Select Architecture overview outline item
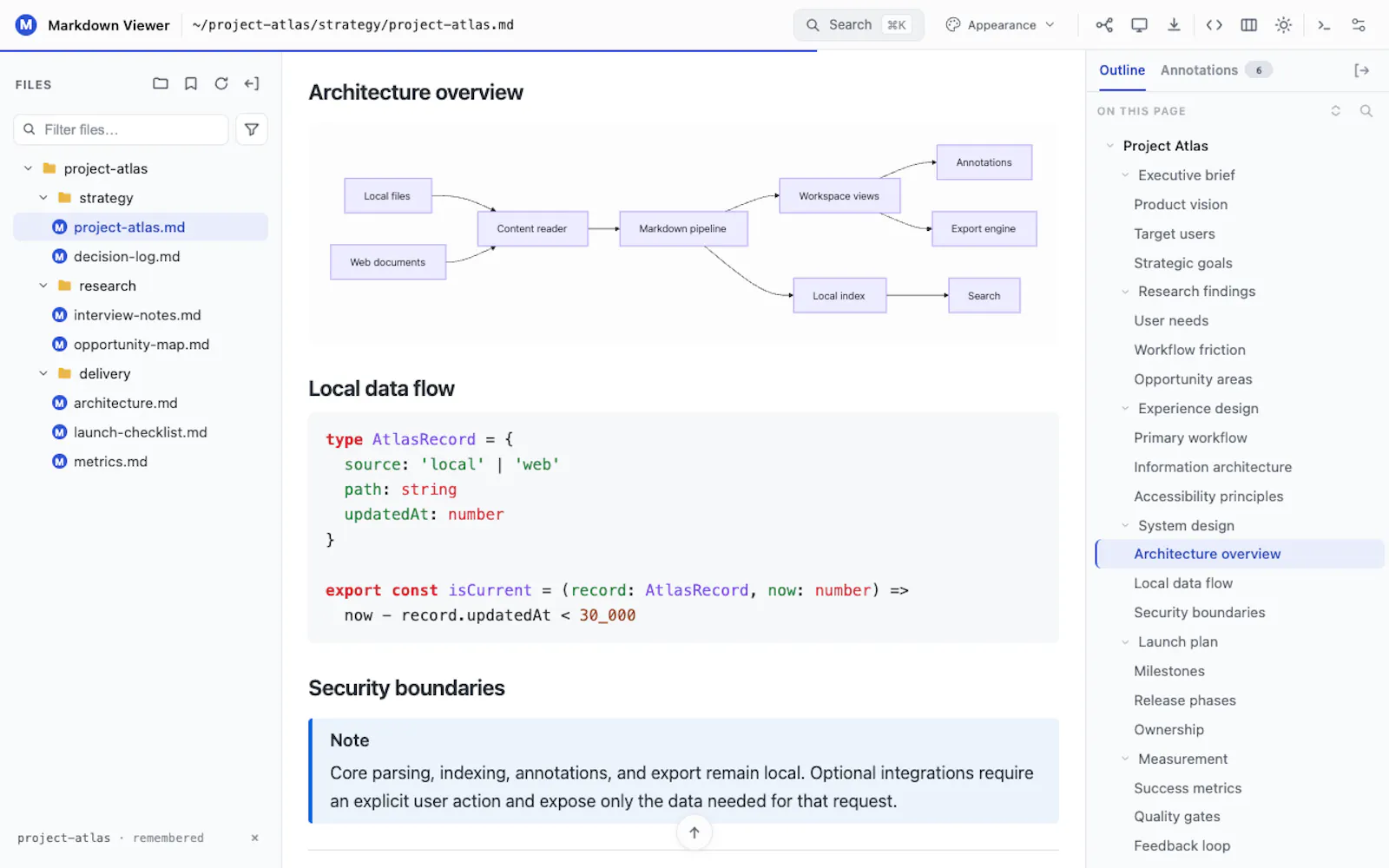This screenshot has height=868, width=1389. [1240, 554]
